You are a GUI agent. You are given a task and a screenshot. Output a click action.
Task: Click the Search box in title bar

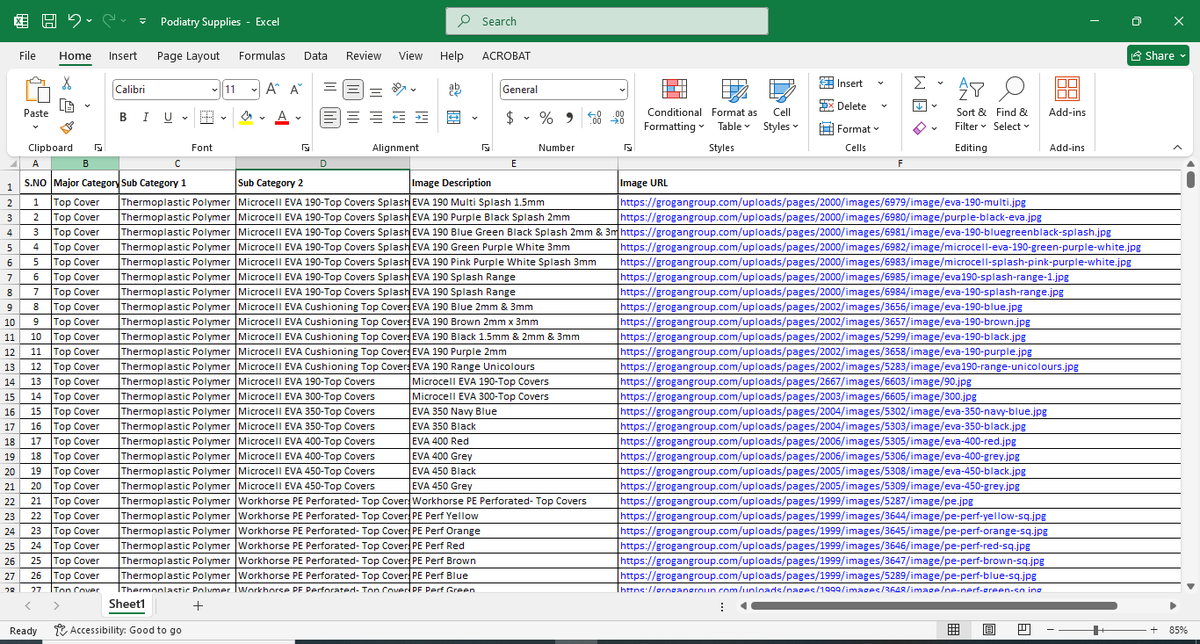(607, 21)
